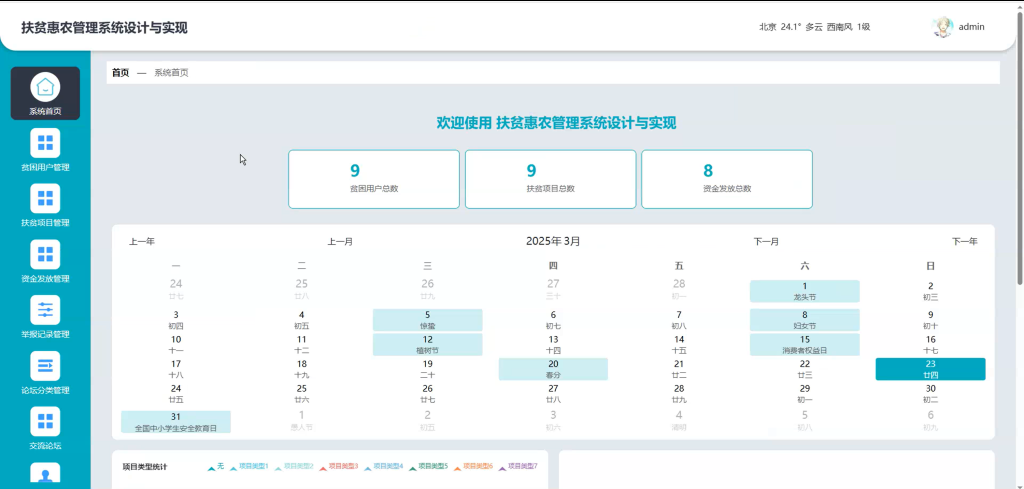The width and height of the screenshot is (1024, 489).
Task: Select March 14 十五 on calendar
Action: 679,345
